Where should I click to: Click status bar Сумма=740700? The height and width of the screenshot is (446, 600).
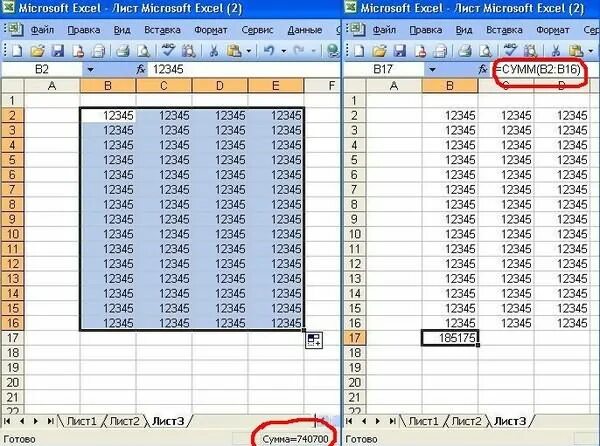295,439
